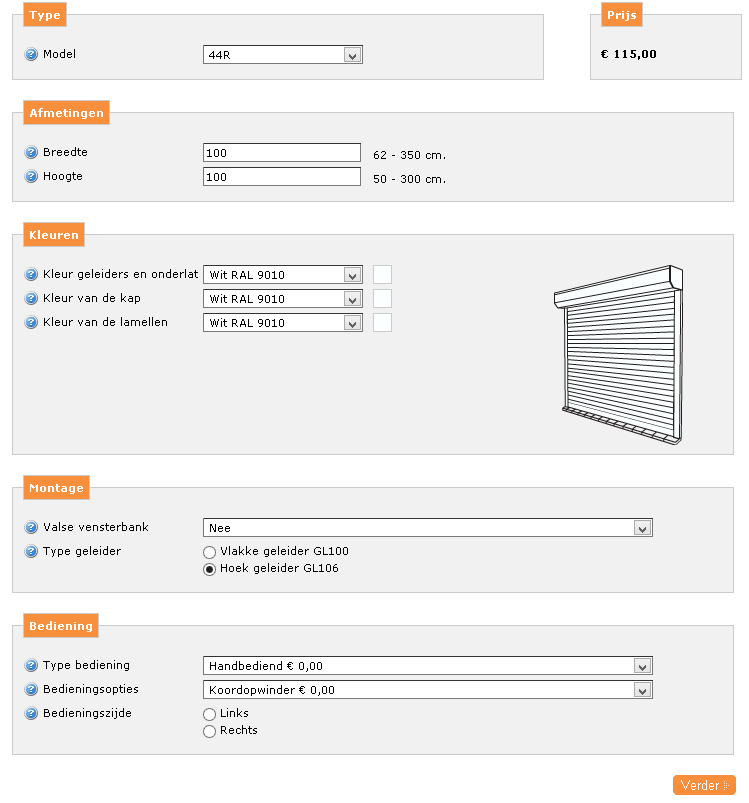
Task: Open the Type bediening dropdown
Action: click(x=427, y=666)
